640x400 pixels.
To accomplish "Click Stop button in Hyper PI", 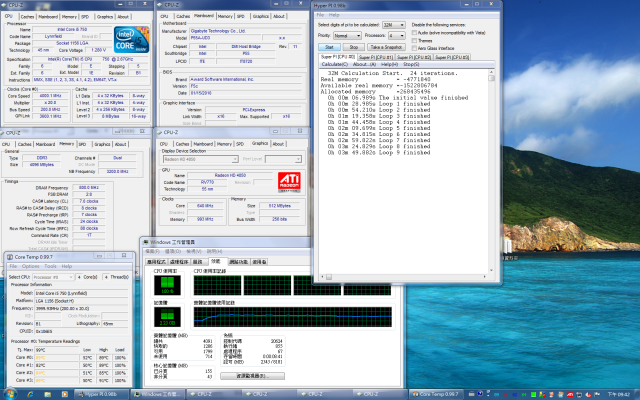I will pos(353,47).
